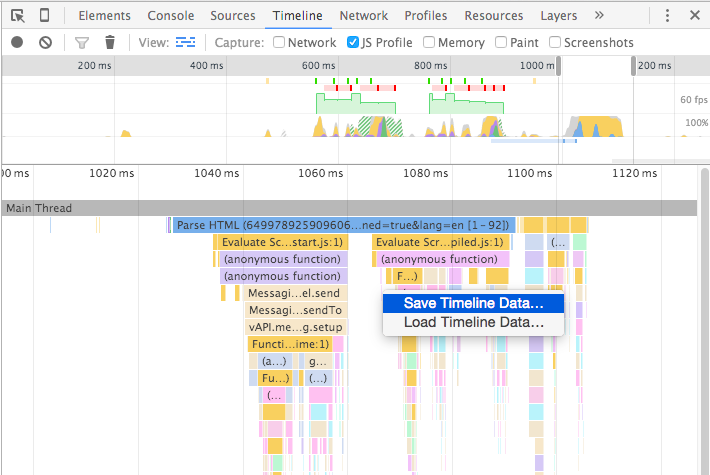The height and width of the screenshot is (475, 710).
Task: Open the filter funnel icon
Action: click(x=83, y=43)
